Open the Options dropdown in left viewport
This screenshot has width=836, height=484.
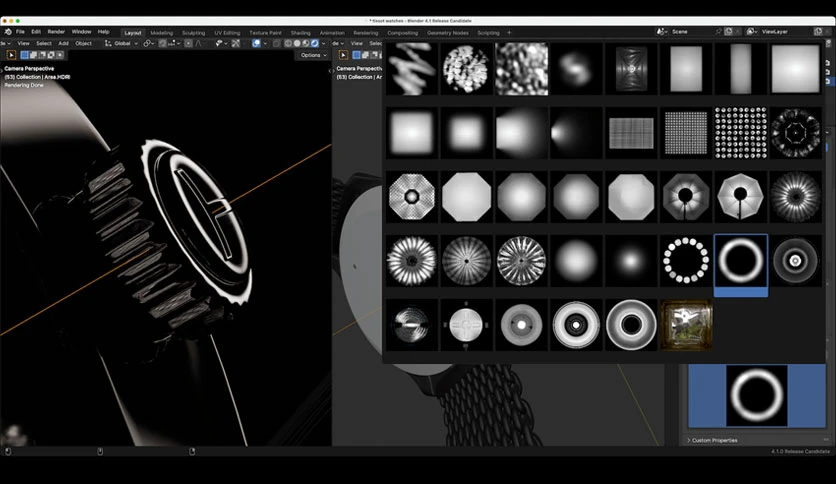tap(313, 55)
